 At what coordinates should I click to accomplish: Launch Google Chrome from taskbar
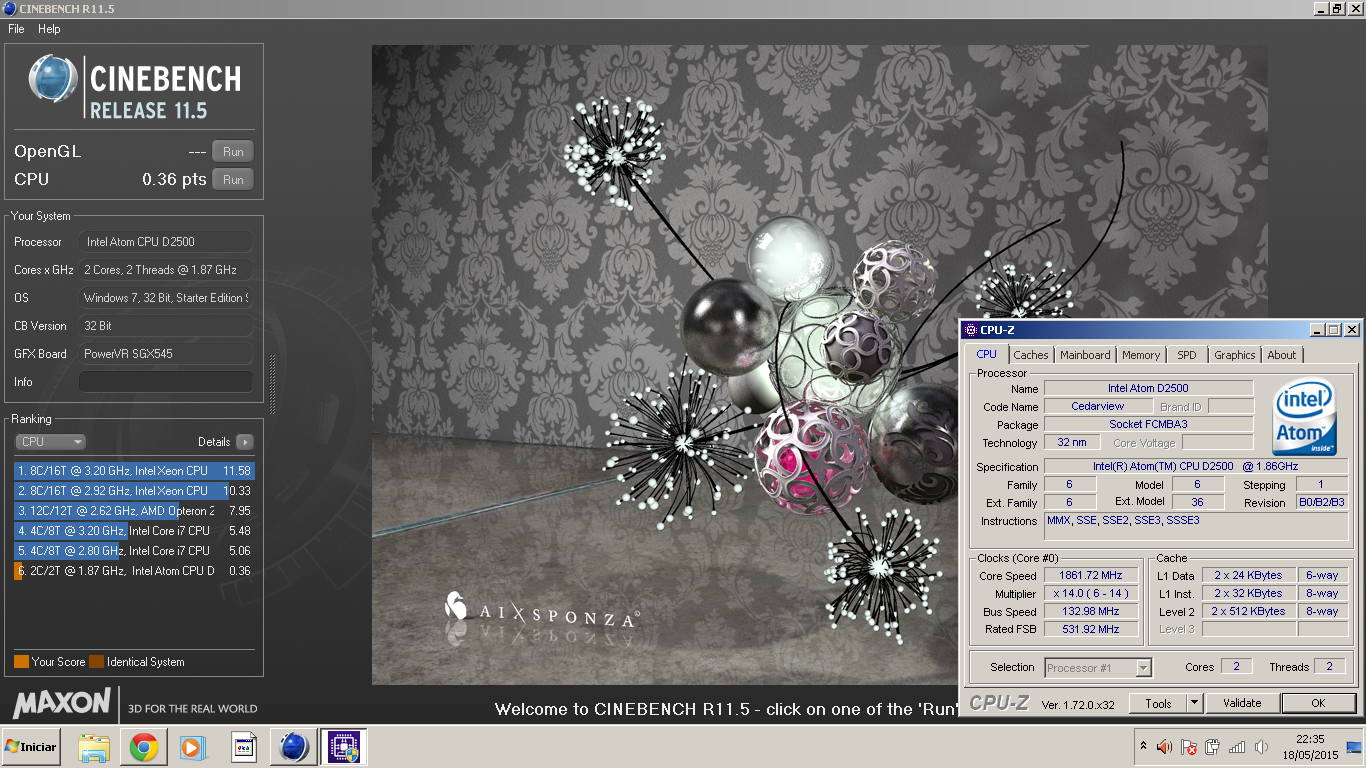click(x=143, y=747)
